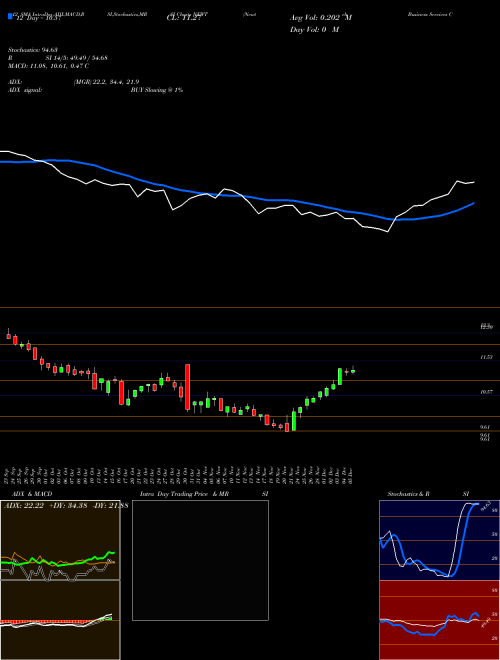Open the MACD histogram panel below ADX

pyautogui.click(x=60, y=620)
